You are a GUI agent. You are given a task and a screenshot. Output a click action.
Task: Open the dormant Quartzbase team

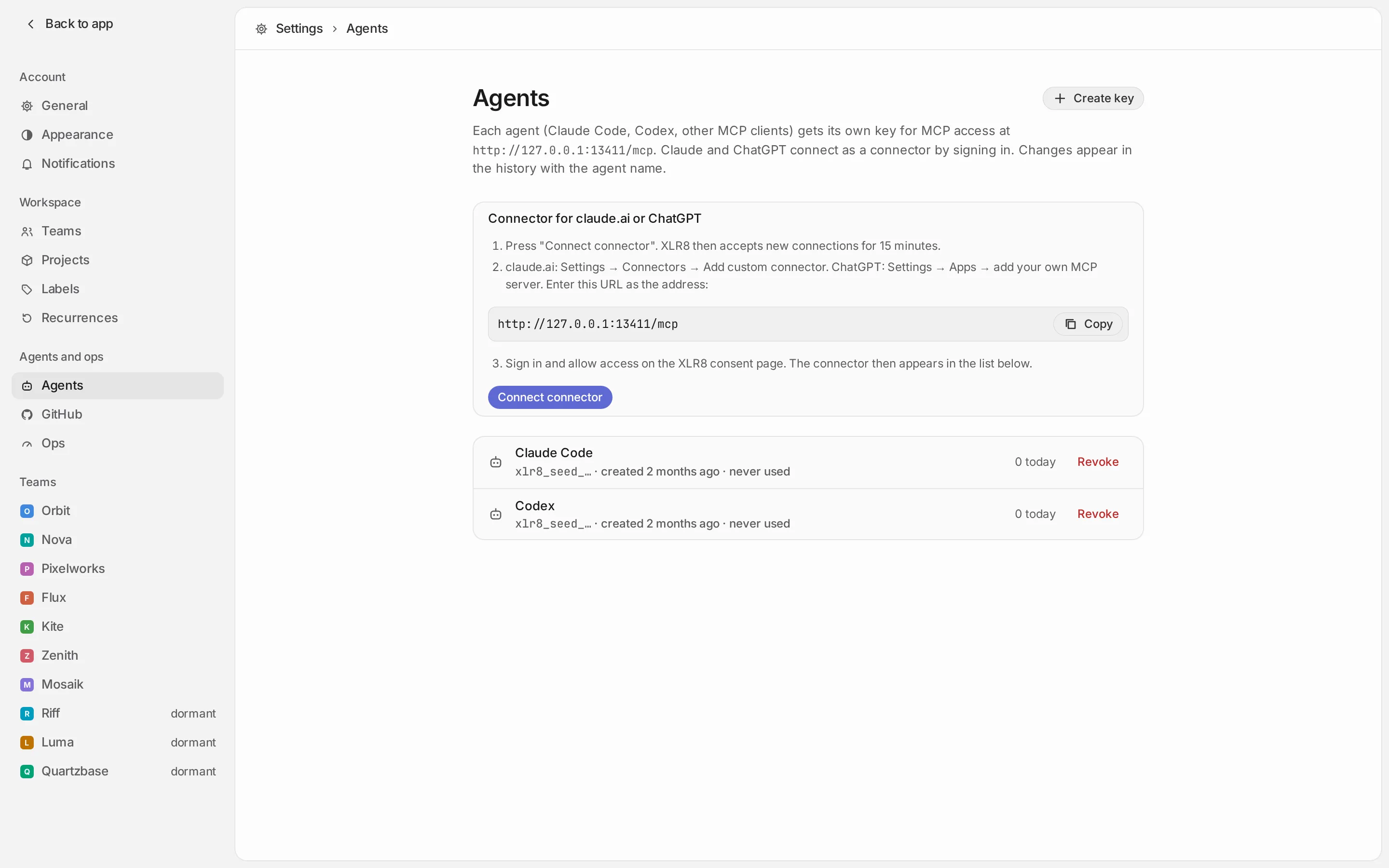[118, 771]
